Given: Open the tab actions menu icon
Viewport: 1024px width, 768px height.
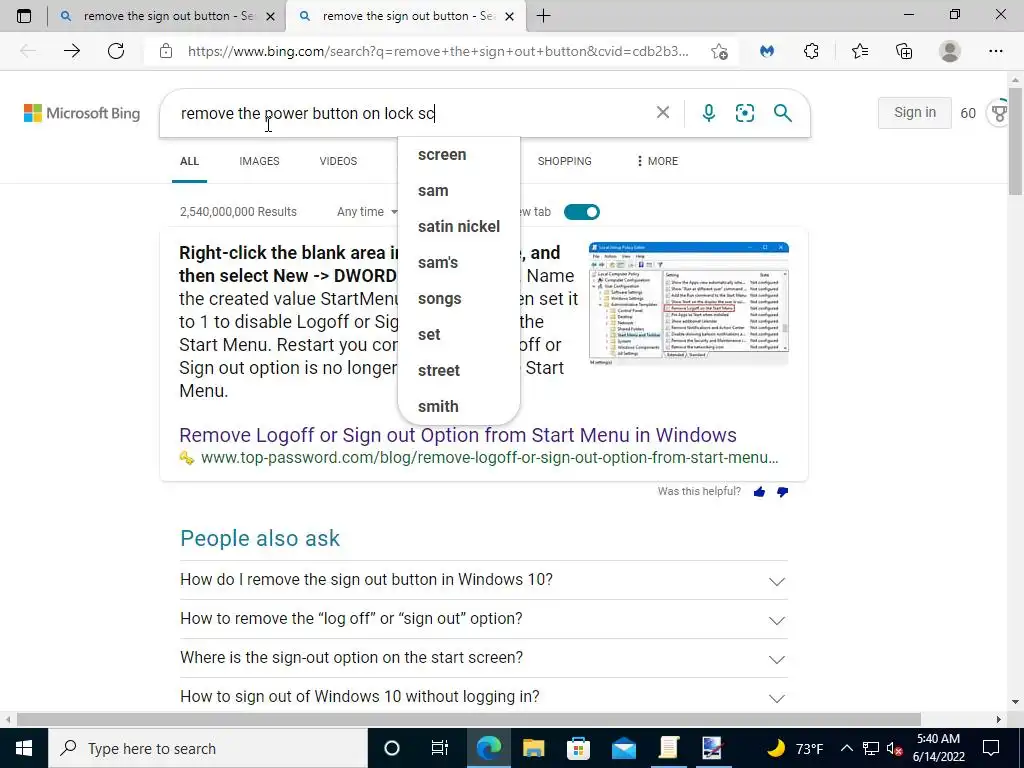Looking at the screenshot, I should click(x=24, y=16).
